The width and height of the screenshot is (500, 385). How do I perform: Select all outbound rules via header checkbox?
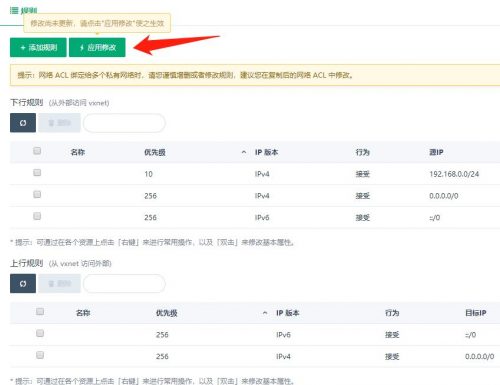coord(40,312)
